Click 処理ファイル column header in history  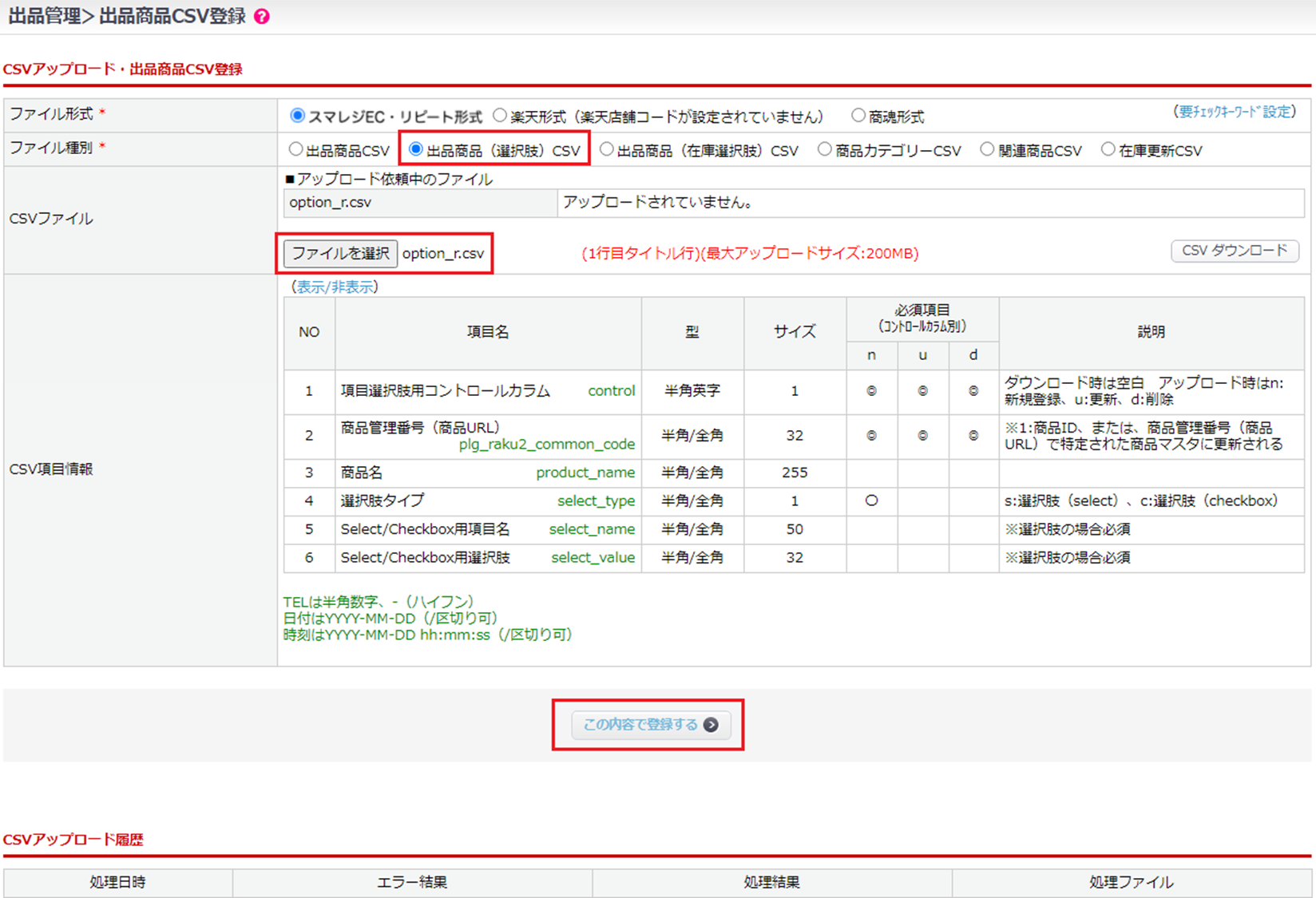(x=1131, y=882)
